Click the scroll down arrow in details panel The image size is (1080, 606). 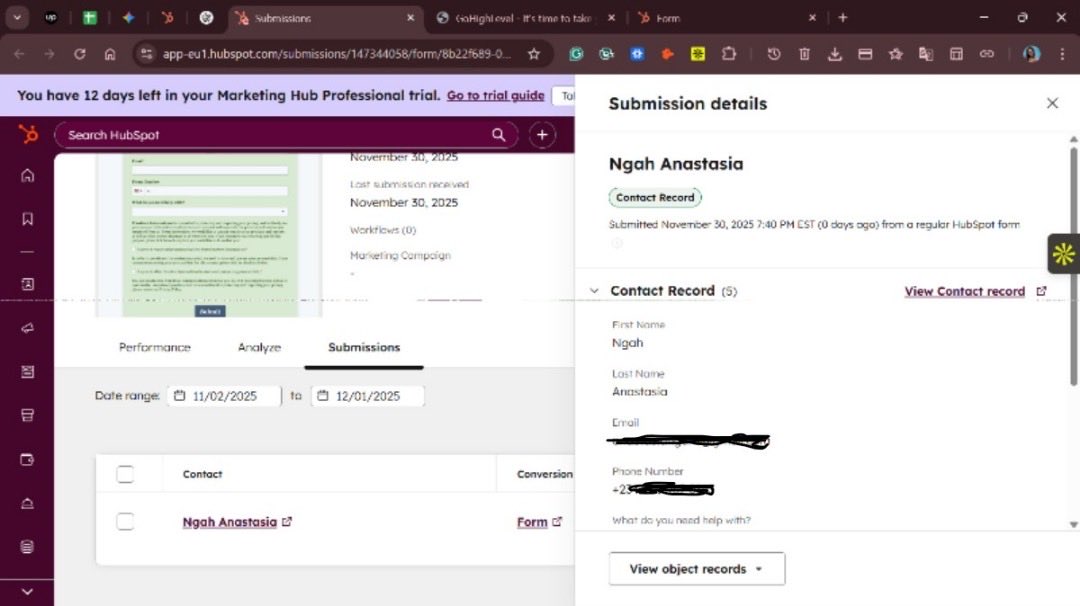coord(1073,525)
